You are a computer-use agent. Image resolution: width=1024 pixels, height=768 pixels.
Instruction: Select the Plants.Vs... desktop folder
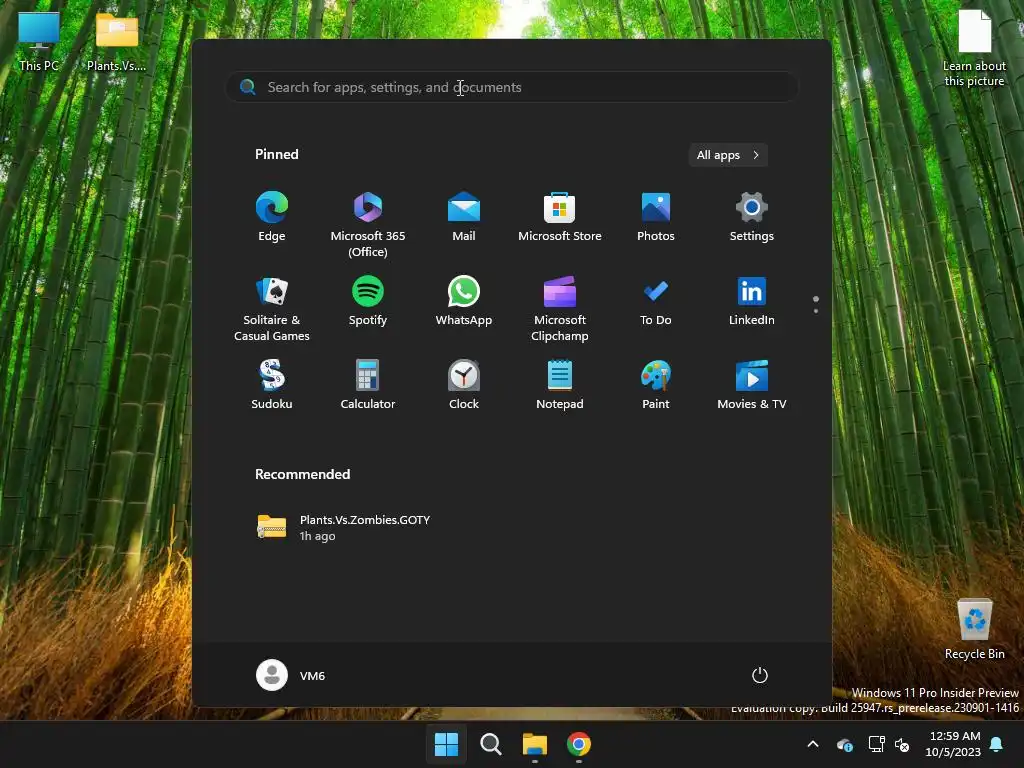(117, 42)
